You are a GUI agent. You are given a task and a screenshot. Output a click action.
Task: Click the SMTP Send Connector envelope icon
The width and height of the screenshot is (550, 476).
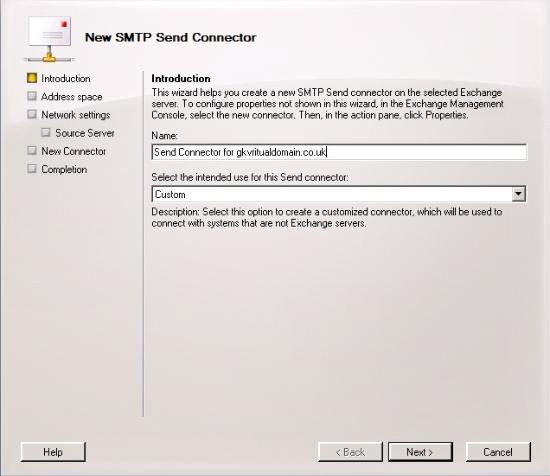click(49, 39)
